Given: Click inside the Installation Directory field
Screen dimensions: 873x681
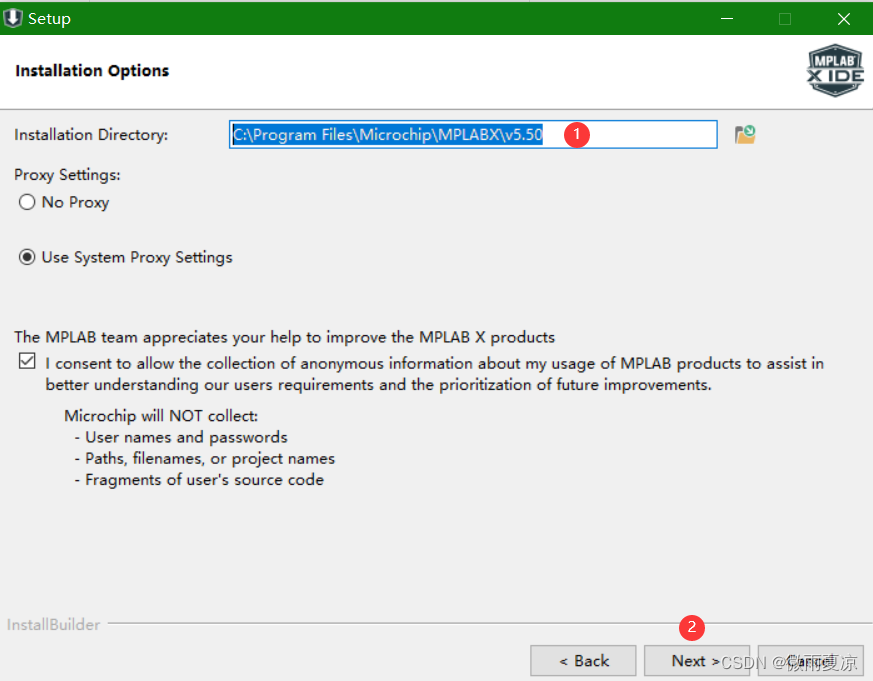Looking at the screenshot, I should tap(473, 134).
